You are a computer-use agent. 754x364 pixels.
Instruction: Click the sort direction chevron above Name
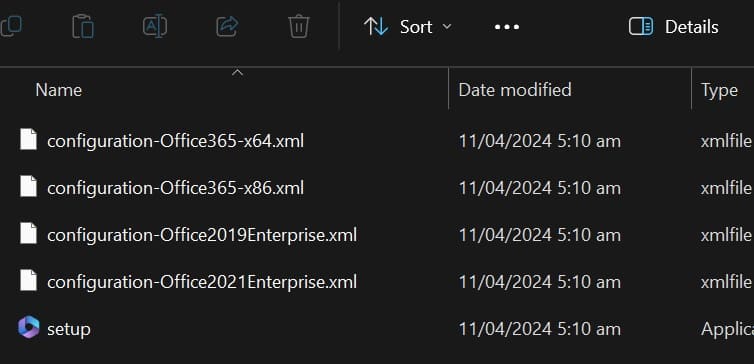pyautogui.click(x=238, y=73)
